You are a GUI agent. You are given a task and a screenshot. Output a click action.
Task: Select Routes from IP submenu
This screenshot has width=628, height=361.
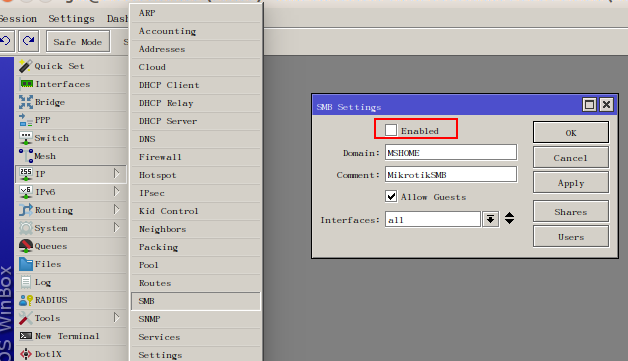point(196,283)
